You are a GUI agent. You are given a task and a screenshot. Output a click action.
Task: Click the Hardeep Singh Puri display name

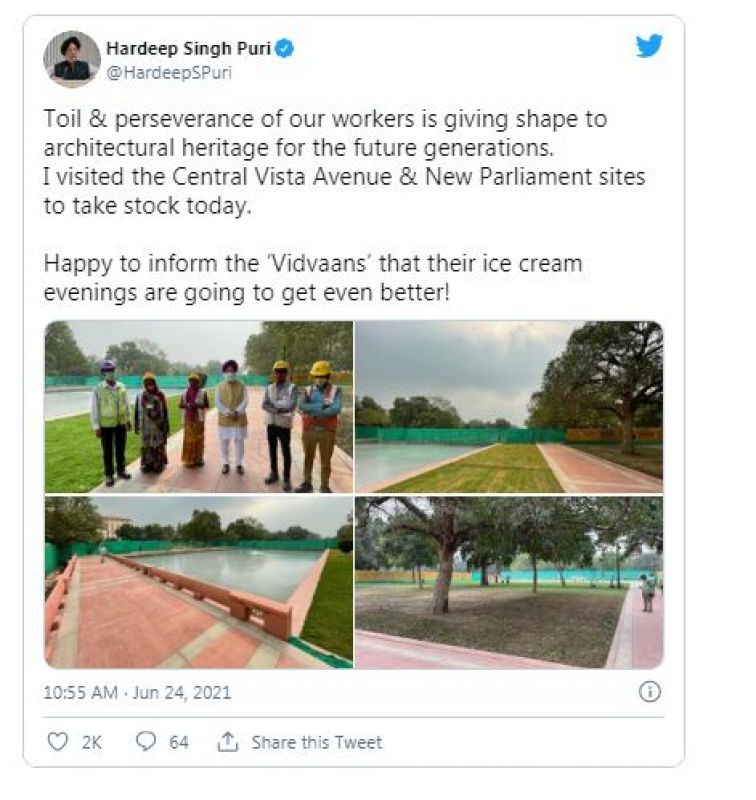(188, 49)
